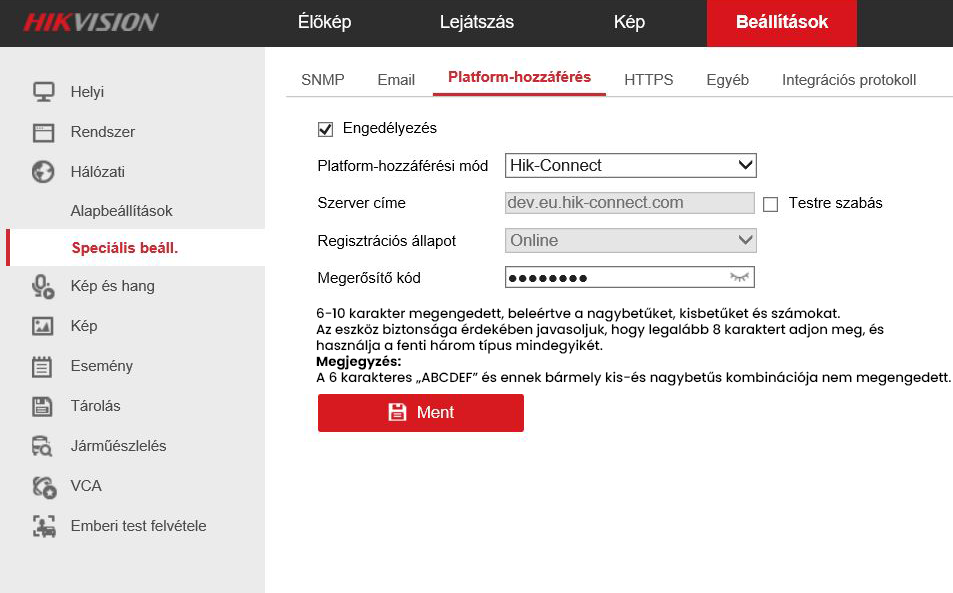Open the Regisztrációs állapot dropdown
The image size is (953, 593).
[x=630, y=241]
